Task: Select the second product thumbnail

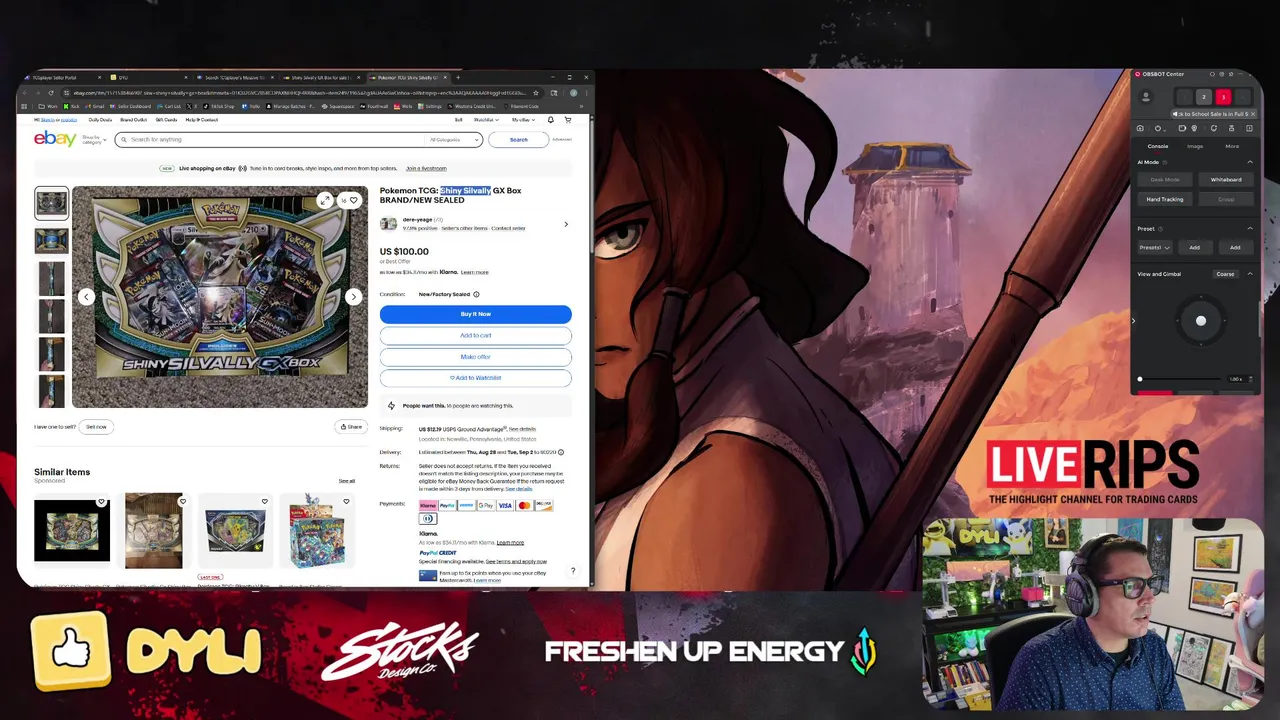Action: [51, 240]
